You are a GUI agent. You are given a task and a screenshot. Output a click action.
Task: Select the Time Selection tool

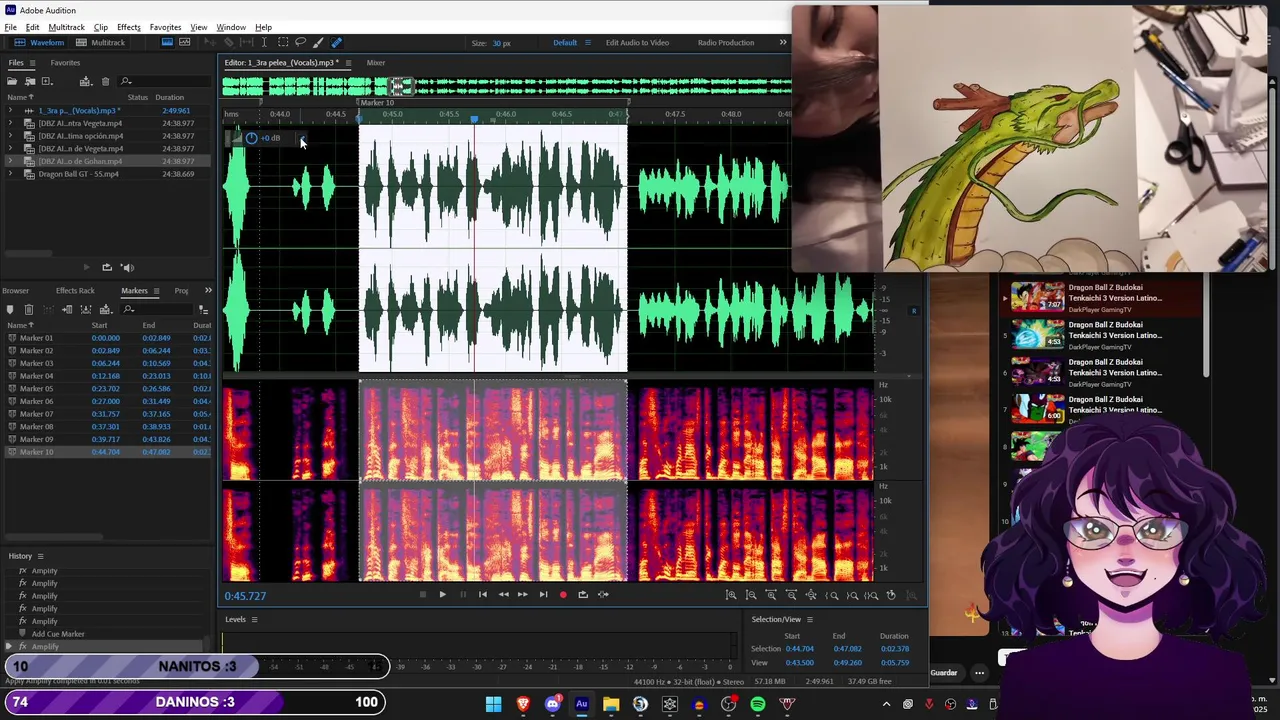tap(264, 42)
